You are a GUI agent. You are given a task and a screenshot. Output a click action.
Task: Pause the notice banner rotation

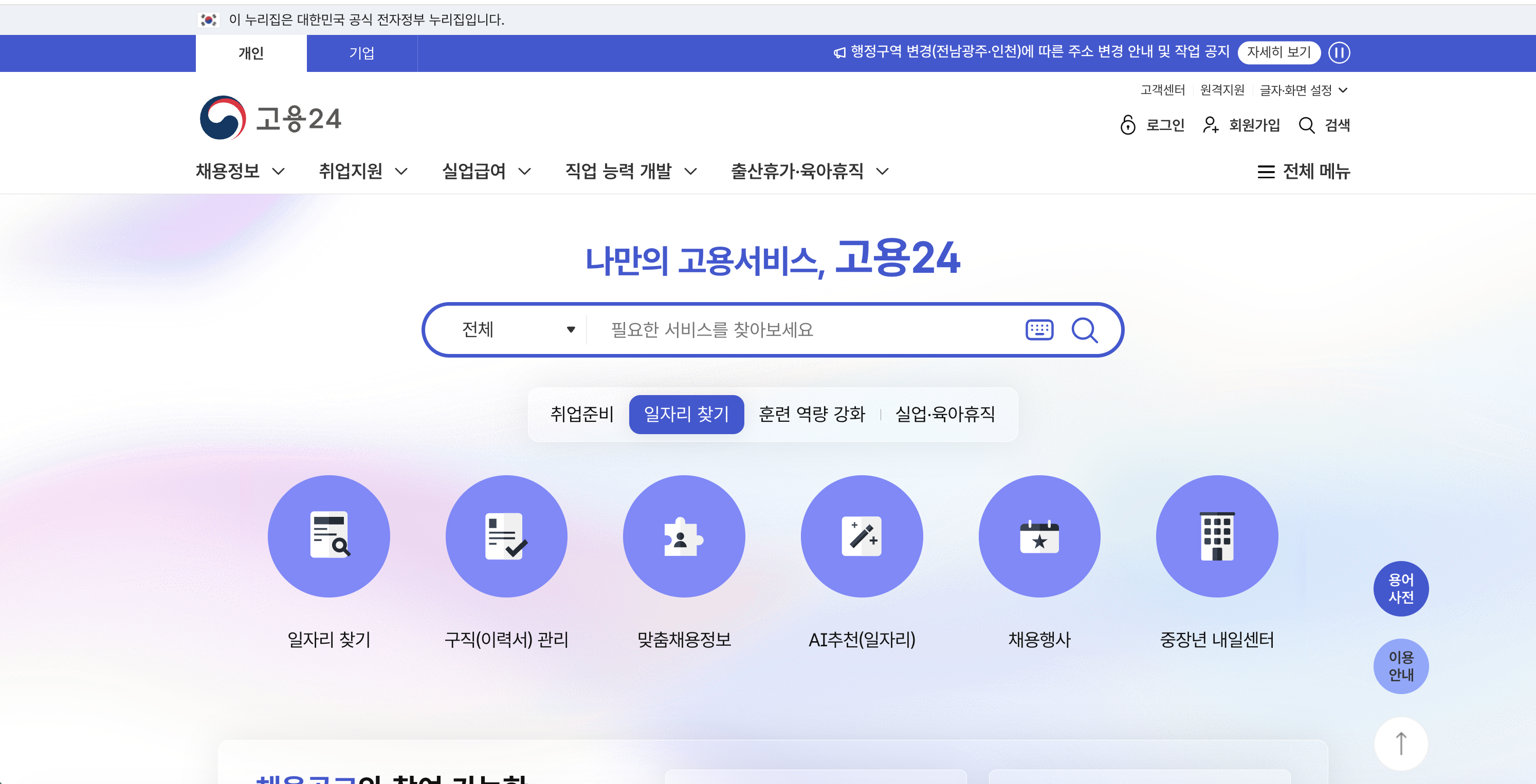(x=1339, y=52)
